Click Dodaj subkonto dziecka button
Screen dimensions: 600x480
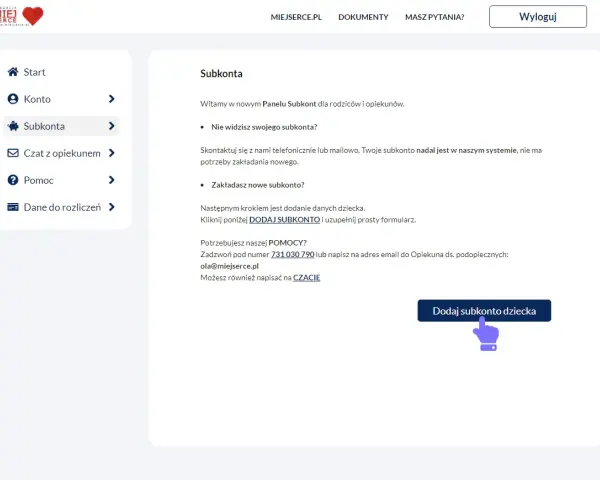click(x=484, y=310)
